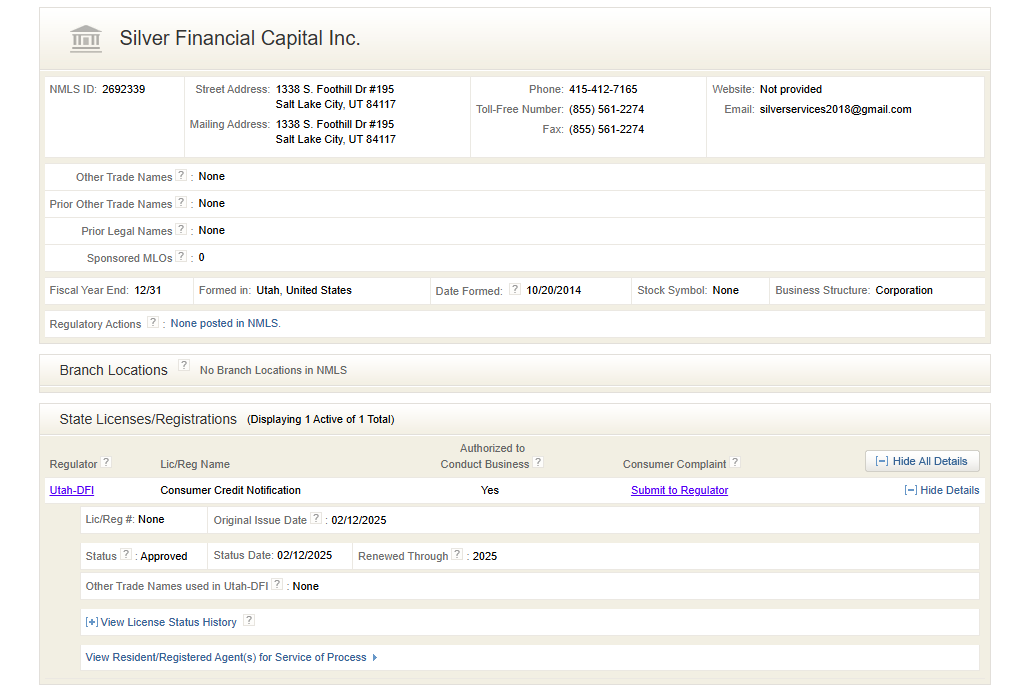
Task: Click help icon next to Status label
Action: [126, 555]
